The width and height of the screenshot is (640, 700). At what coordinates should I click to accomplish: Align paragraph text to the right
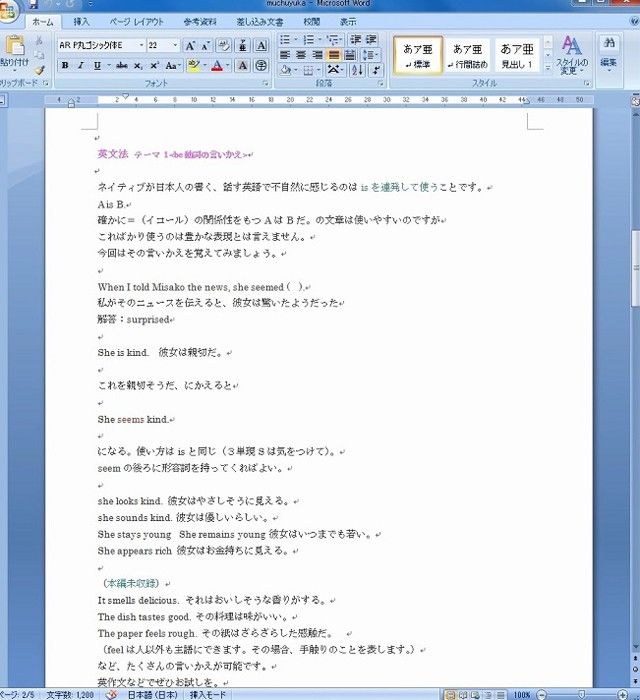[x=317, y=55]
